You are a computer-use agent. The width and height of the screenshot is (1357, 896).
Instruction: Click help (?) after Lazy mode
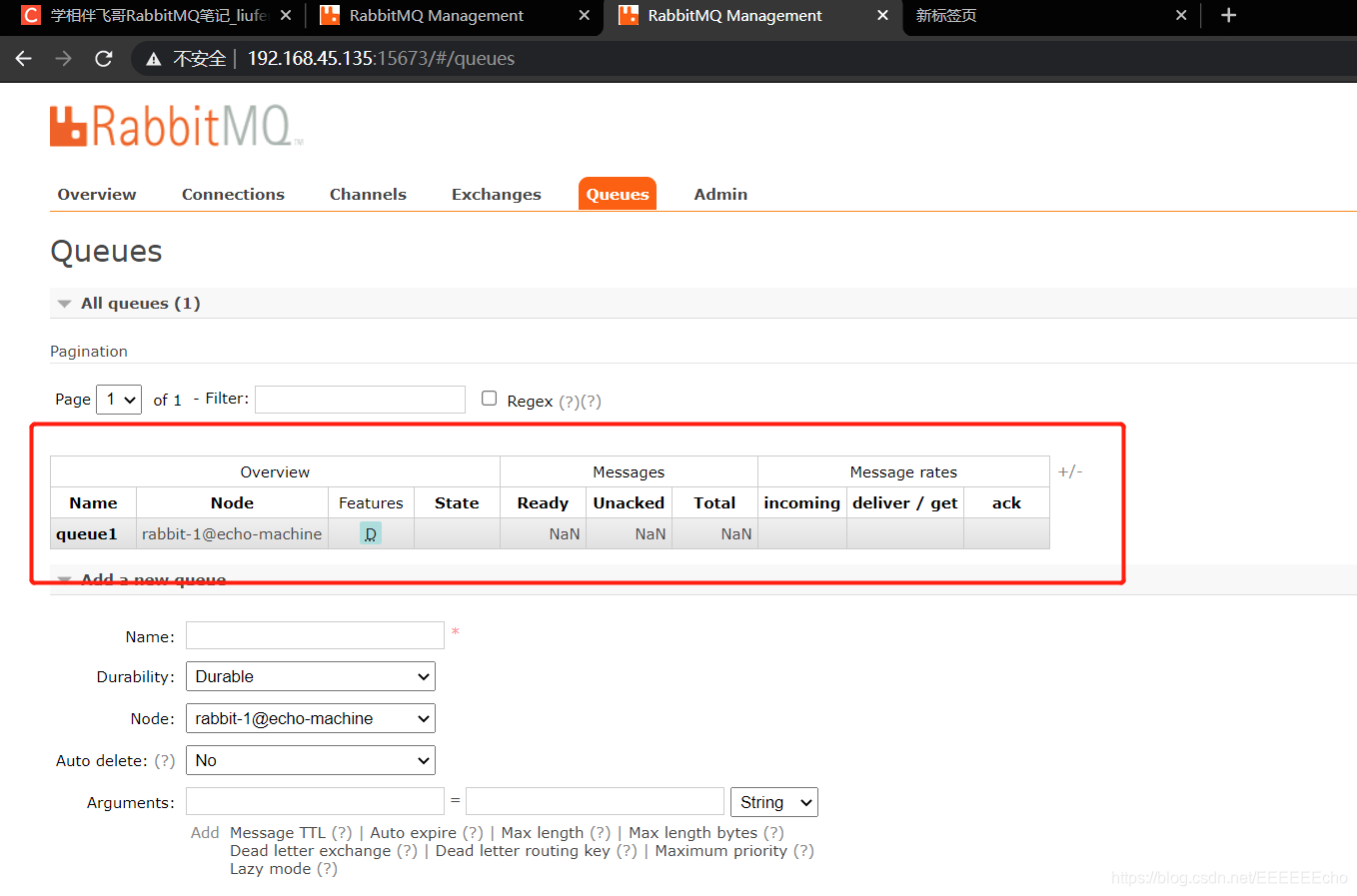click(x=327, y=868)
